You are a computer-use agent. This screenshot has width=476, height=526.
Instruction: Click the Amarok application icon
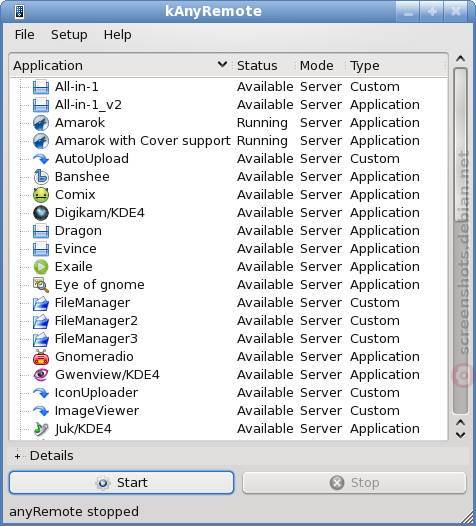click(41, 123)
